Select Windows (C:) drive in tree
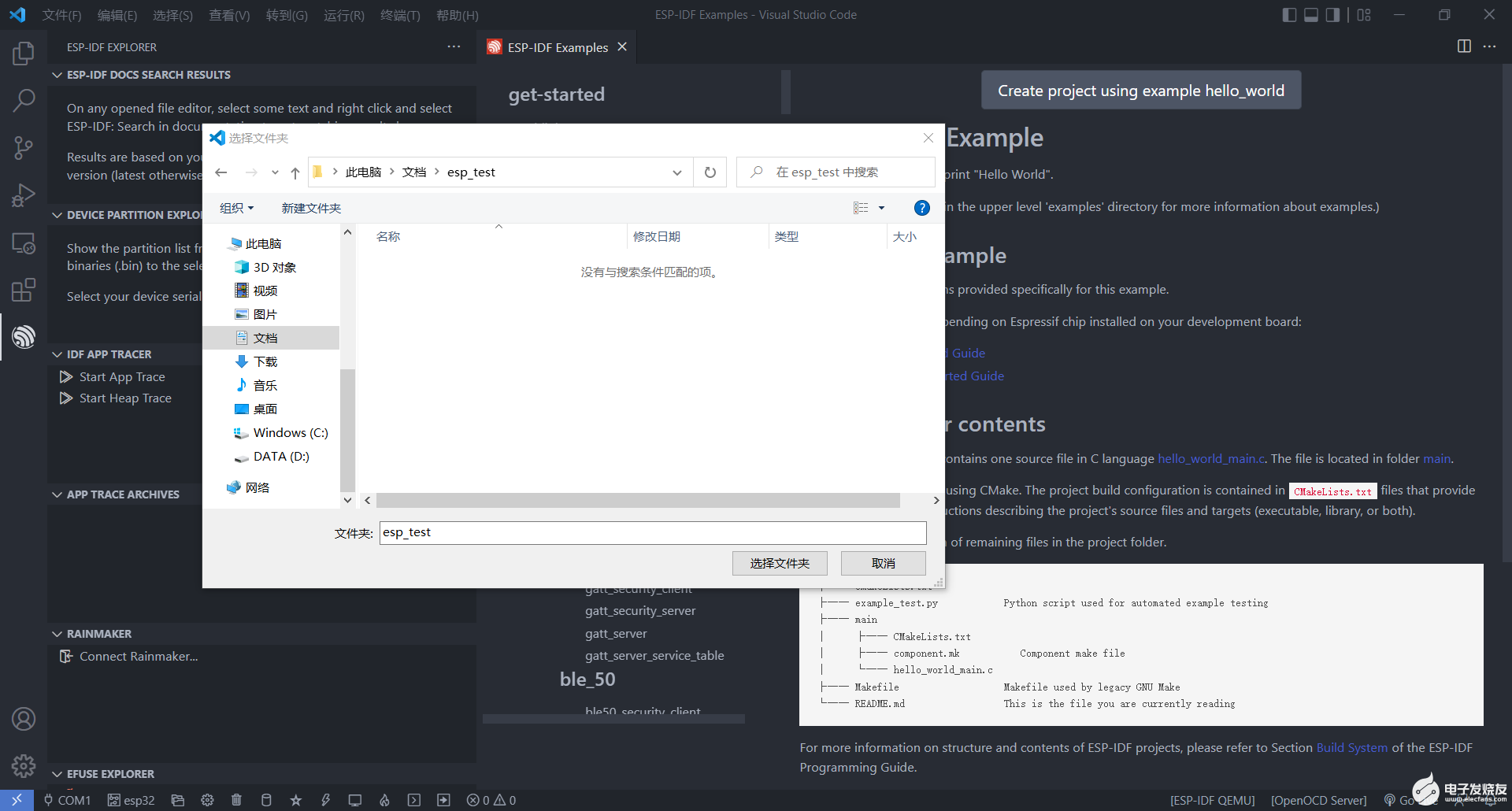Image resolution: width=1512 pixels, height=811 pixels. [x=280, y=432]
